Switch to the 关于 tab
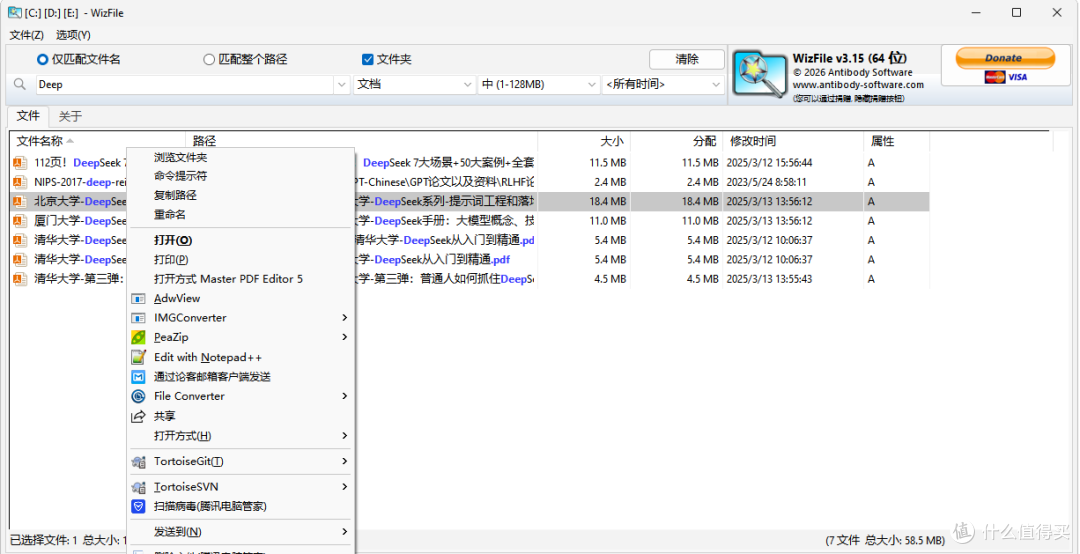 [70, 116]
